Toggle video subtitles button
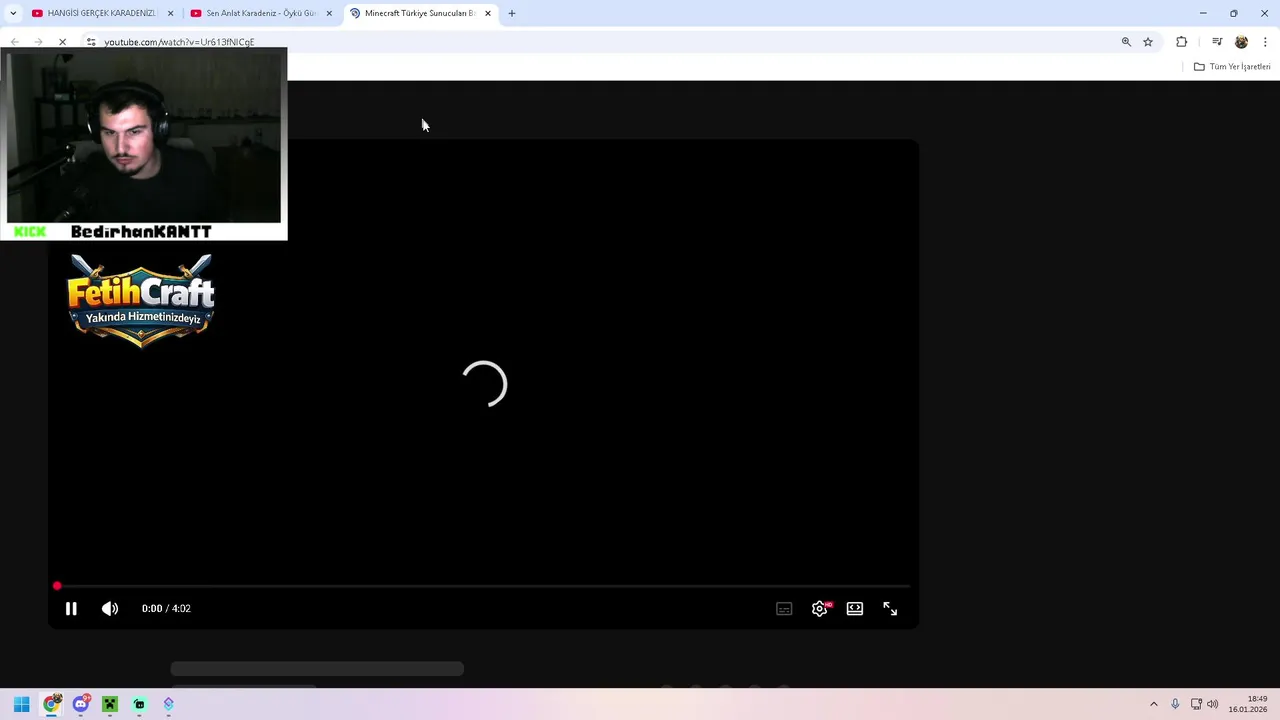 pos(784,608)
